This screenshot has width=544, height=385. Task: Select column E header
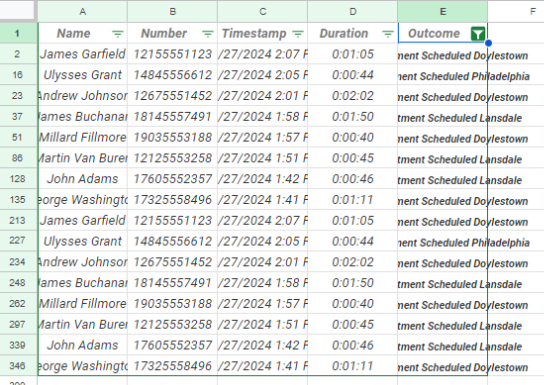pyautogui.click(x=443, y=11)
